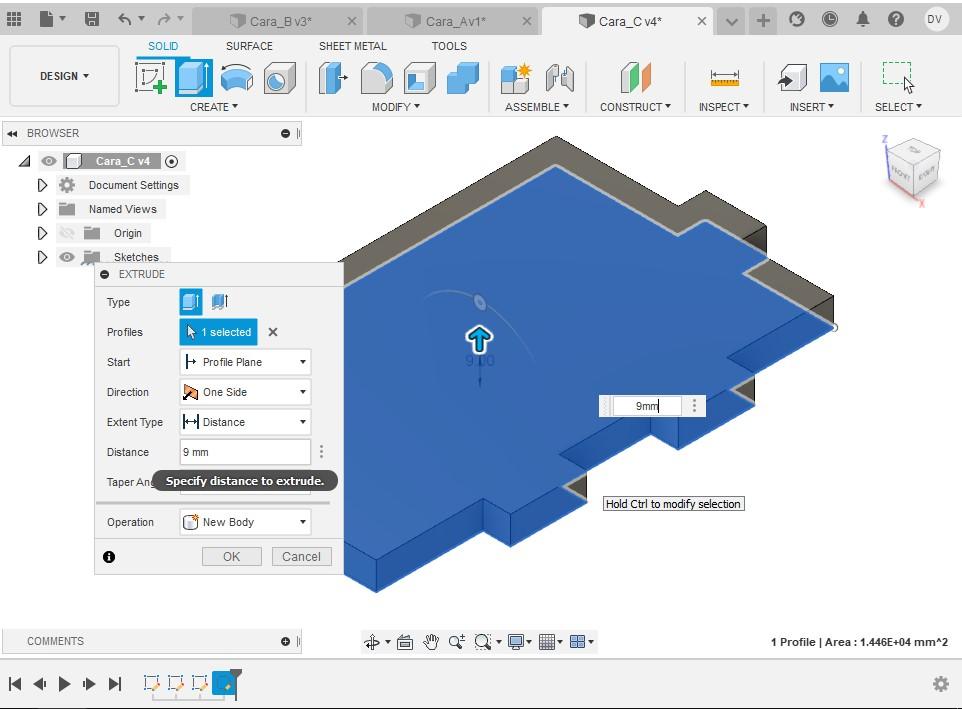Select the Create Sketch tool
This screenshot has height=709, width=962.
click(x=151, y=77)
